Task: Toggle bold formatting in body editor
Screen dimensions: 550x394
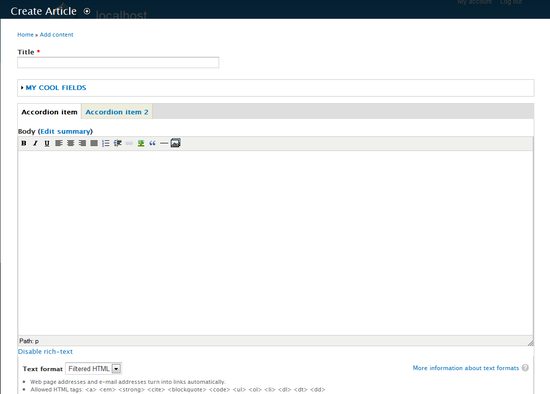Action: pos(24,143)
